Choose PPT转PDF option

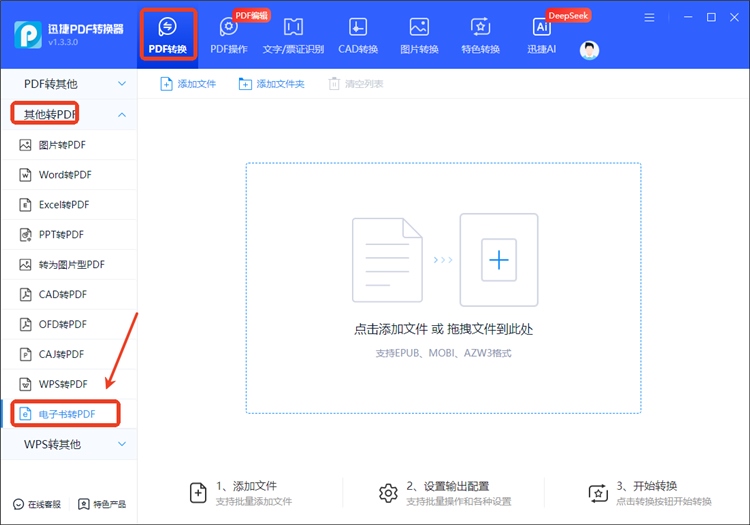tap(69, 235)
